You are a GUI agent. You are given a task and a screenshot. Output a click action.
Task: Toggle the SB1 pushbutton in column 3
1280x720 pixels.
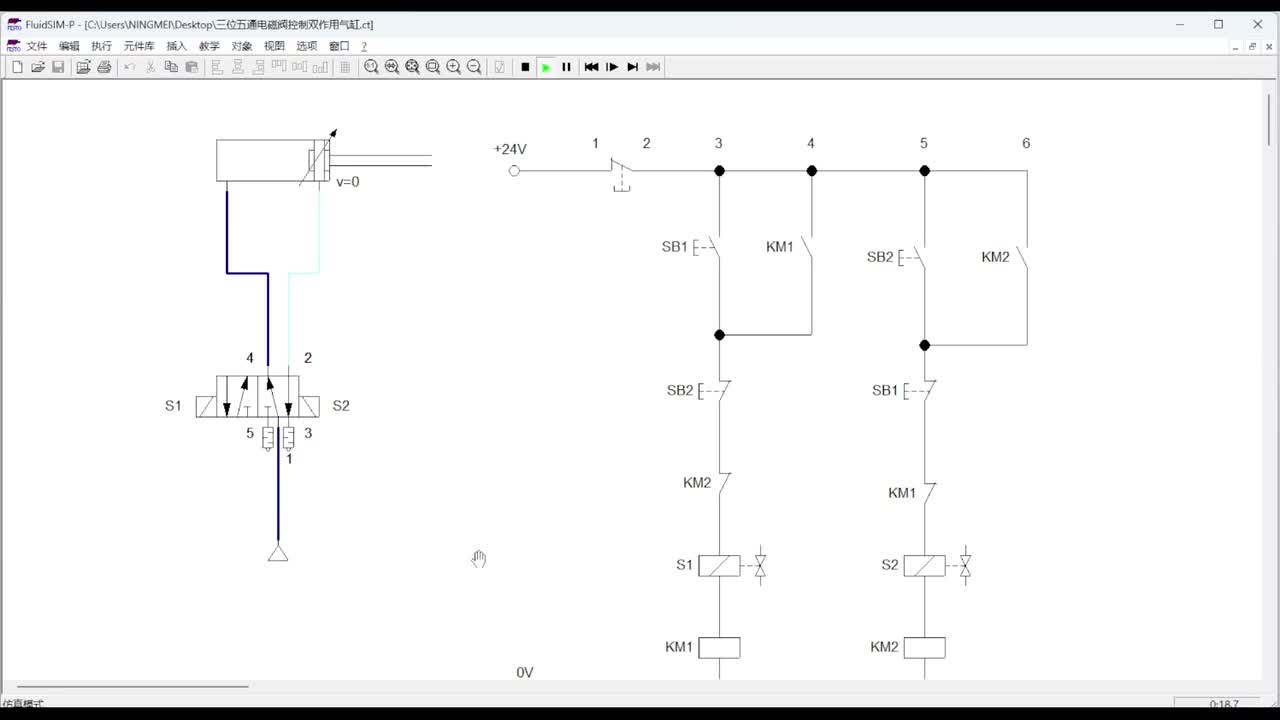(x=708, y=247)
